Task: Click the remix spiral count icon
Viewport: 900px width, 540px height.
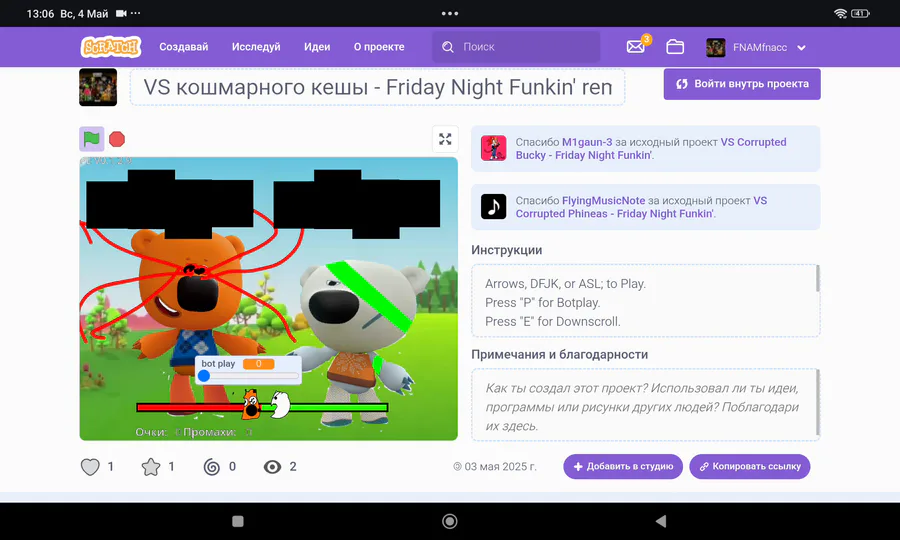Action: point(212,467)
